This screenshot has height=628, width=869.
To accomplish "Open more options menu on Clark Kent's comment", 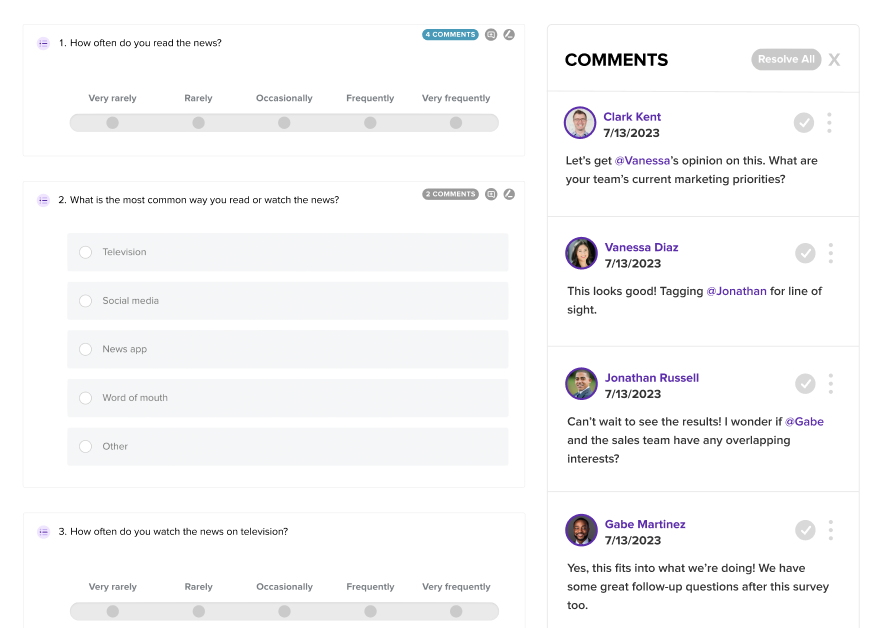I will 829,123.
